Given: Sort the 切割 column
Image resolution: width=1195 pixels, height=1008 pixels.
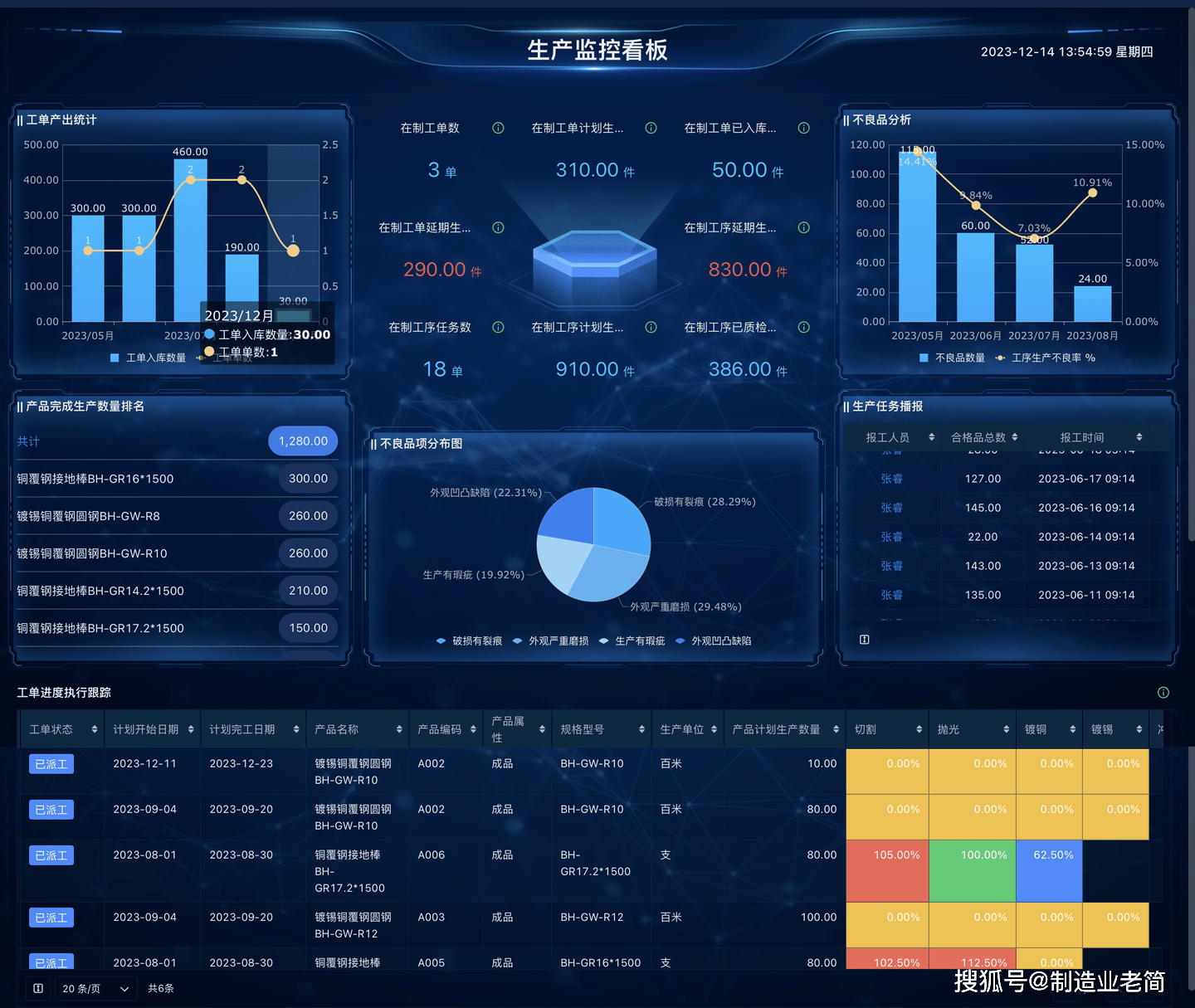Looking at the screenshot, I should (x=919, y=729).
